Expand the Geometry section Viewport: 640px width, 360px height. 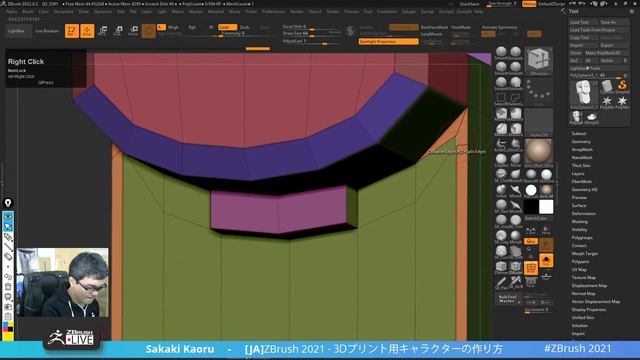pos(581,142)
